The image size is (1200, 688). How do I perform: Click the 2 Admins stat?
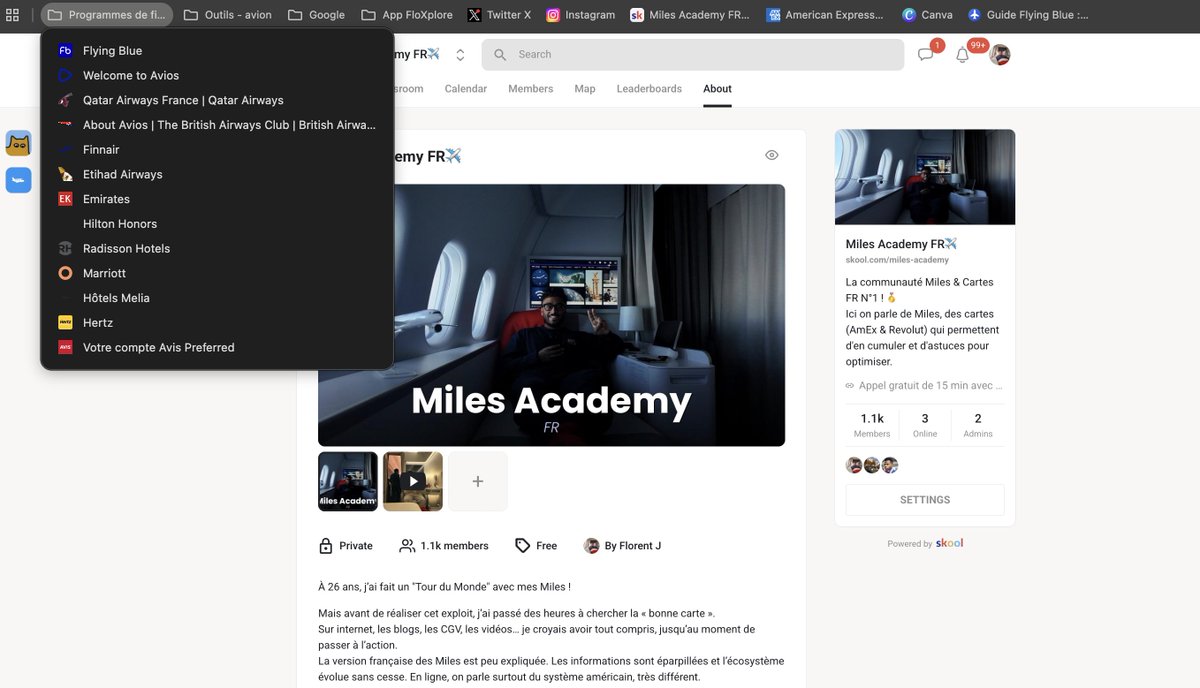tap(978, 425)
